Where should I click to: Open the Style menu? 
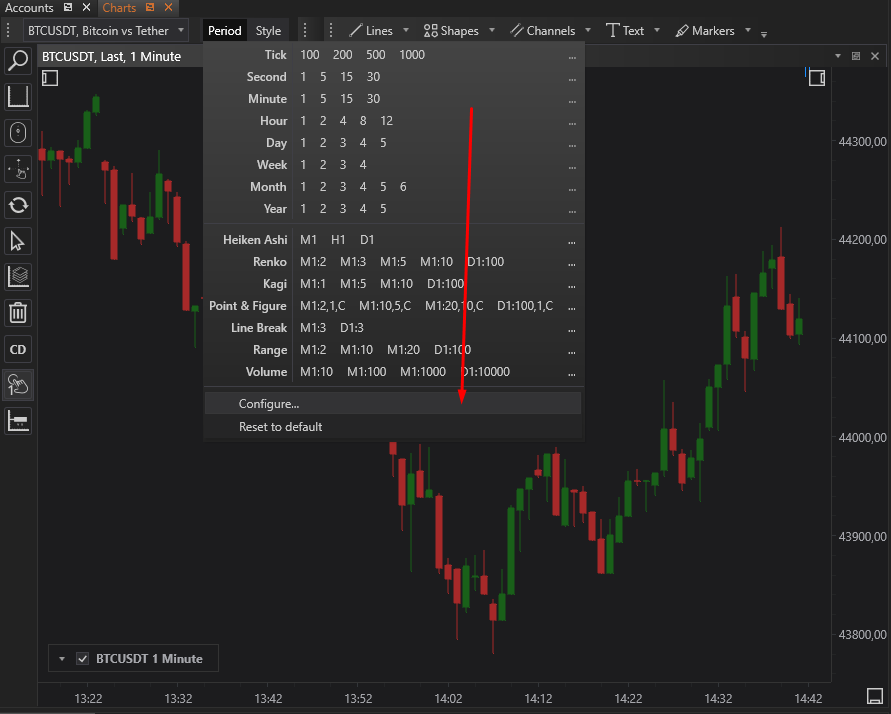click(268, 31)
